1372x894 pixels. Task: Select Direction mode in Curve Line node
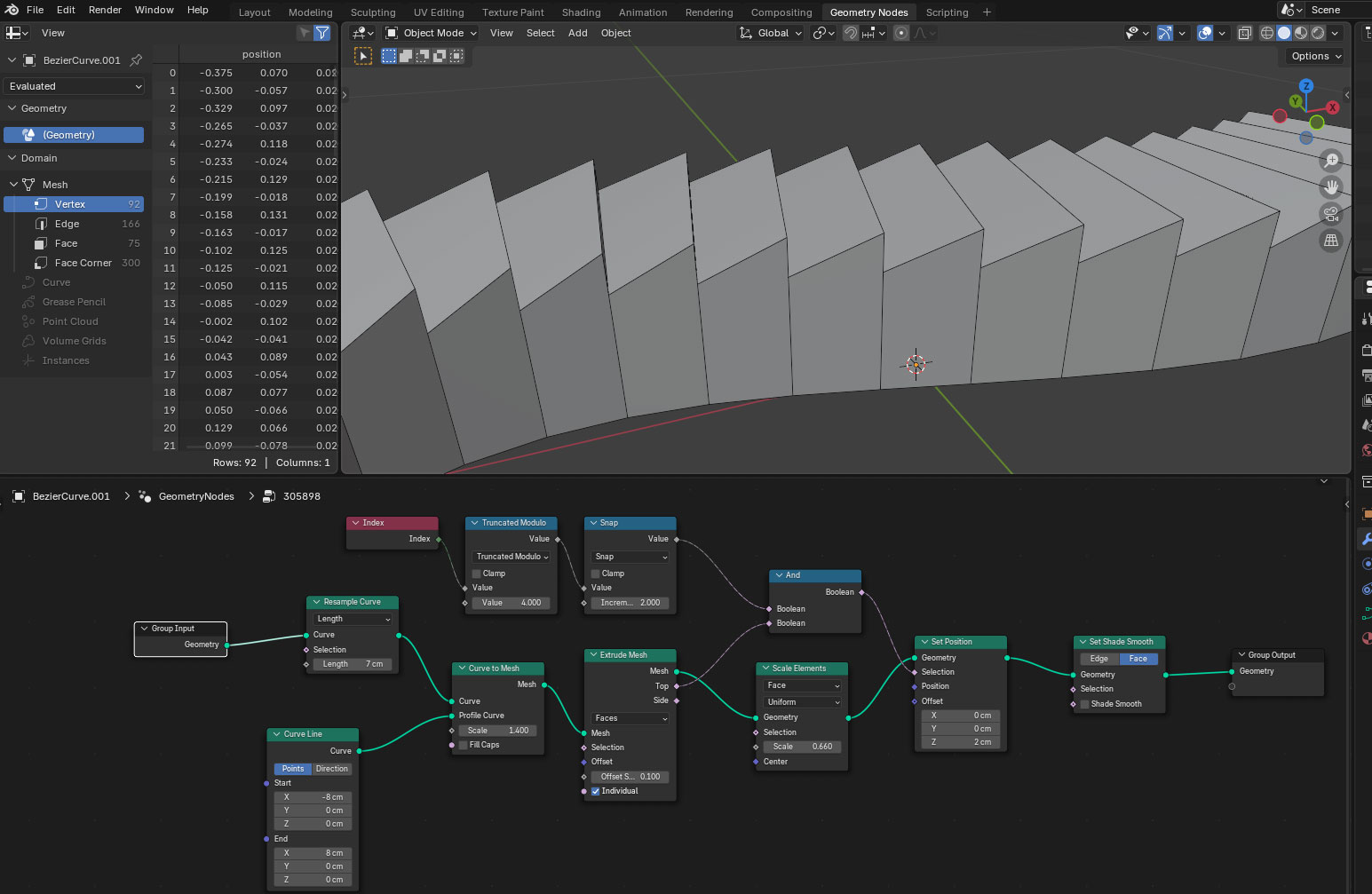(x=331, y=769)
